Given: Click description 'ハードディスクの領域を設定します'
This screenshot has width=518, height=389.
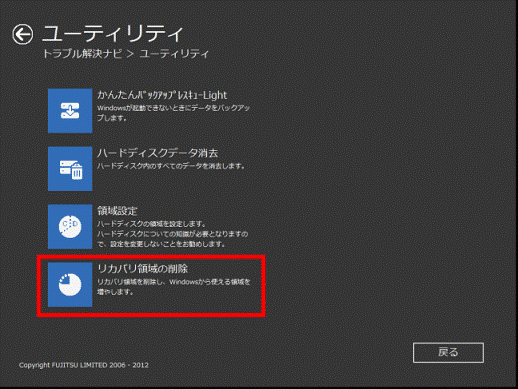Looking at the screenshot, I should (x=152, y=224).
